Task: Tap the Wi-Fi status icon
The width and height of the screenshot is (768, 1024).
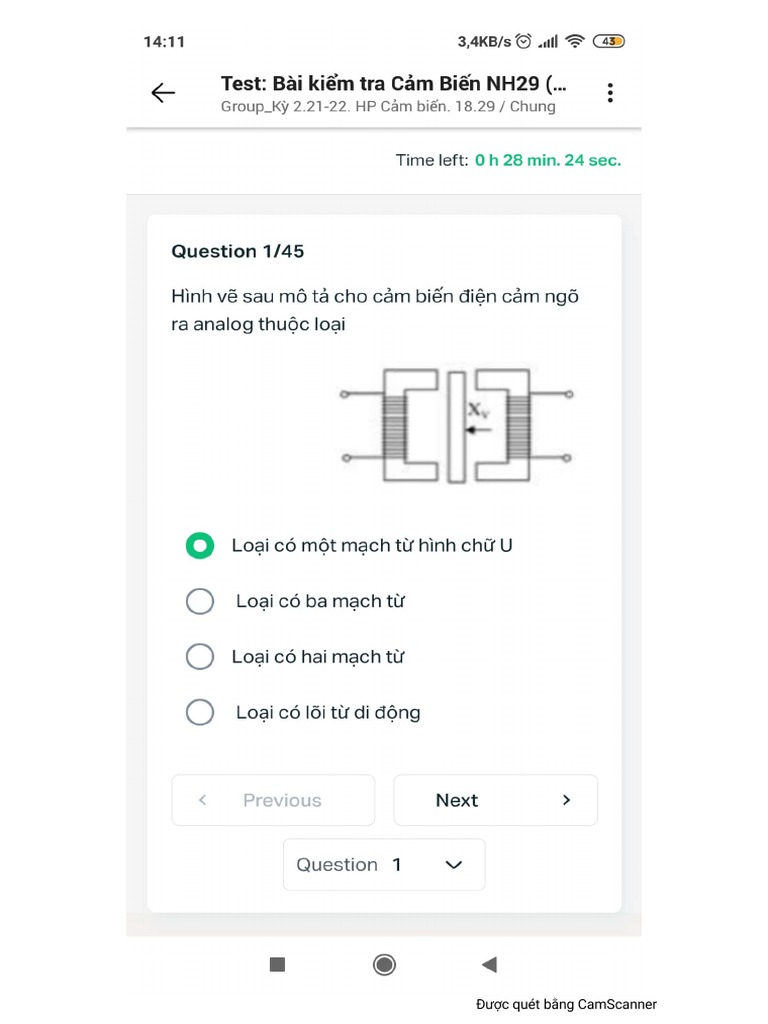Action: point(575,41)
